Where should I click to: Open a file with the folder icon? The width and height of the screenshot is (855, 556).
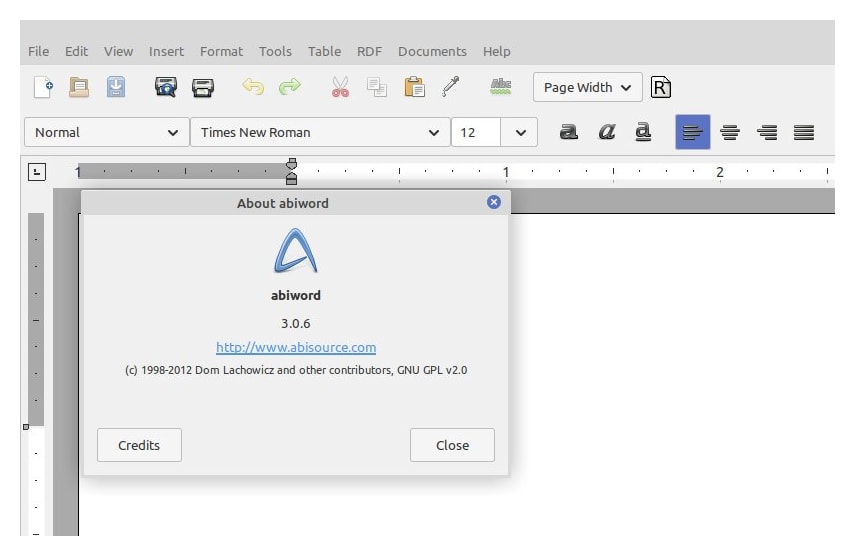pyautogui.click(x=79, y=87)
